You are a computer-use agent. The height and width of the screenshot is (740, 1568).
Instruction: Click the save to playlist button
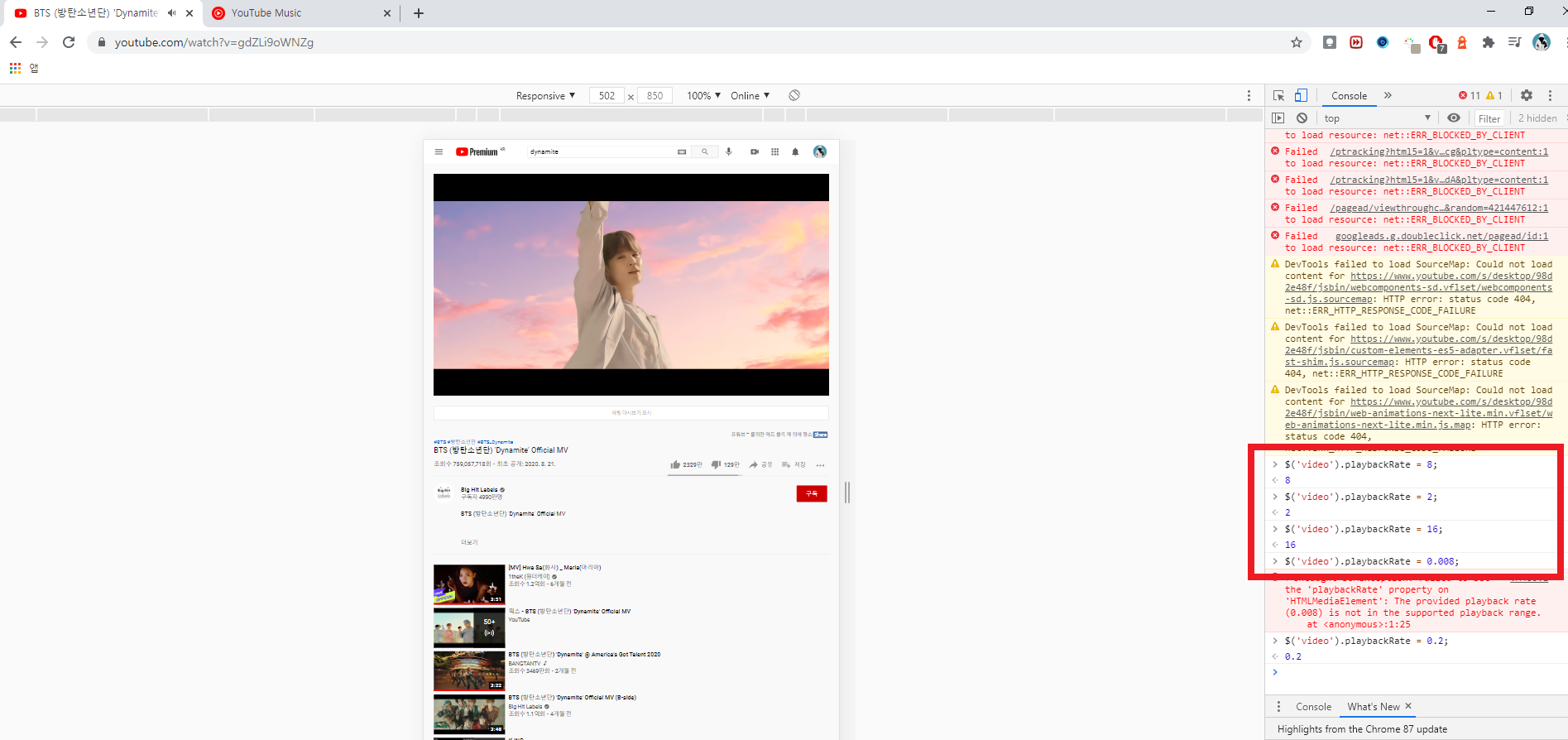(x=794, y=465)
